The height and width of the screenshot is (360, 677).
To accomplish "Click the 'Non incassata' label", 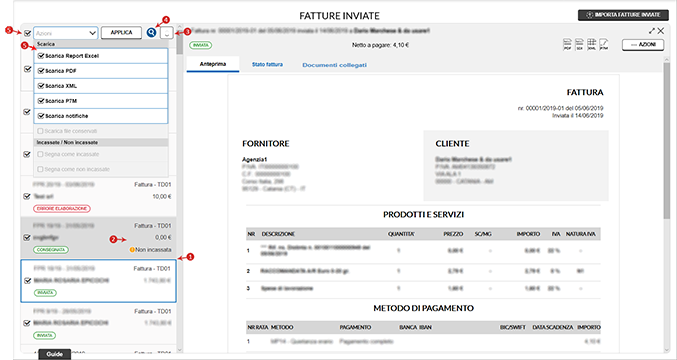I will [x=153, y=249].
